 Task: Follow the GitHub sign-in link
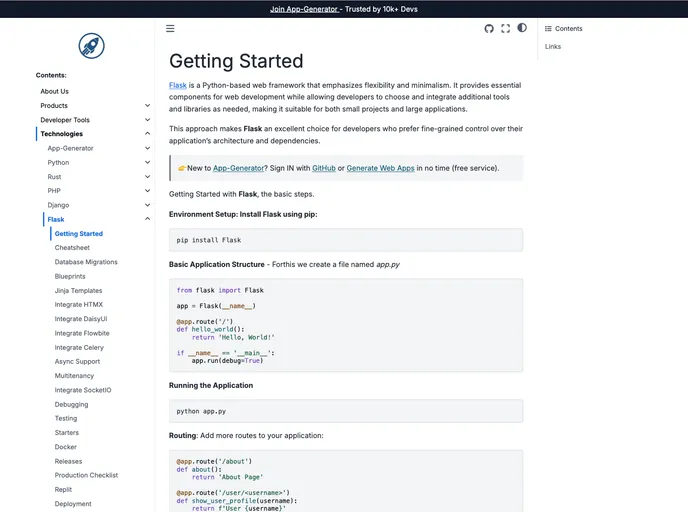click(324, 168)
